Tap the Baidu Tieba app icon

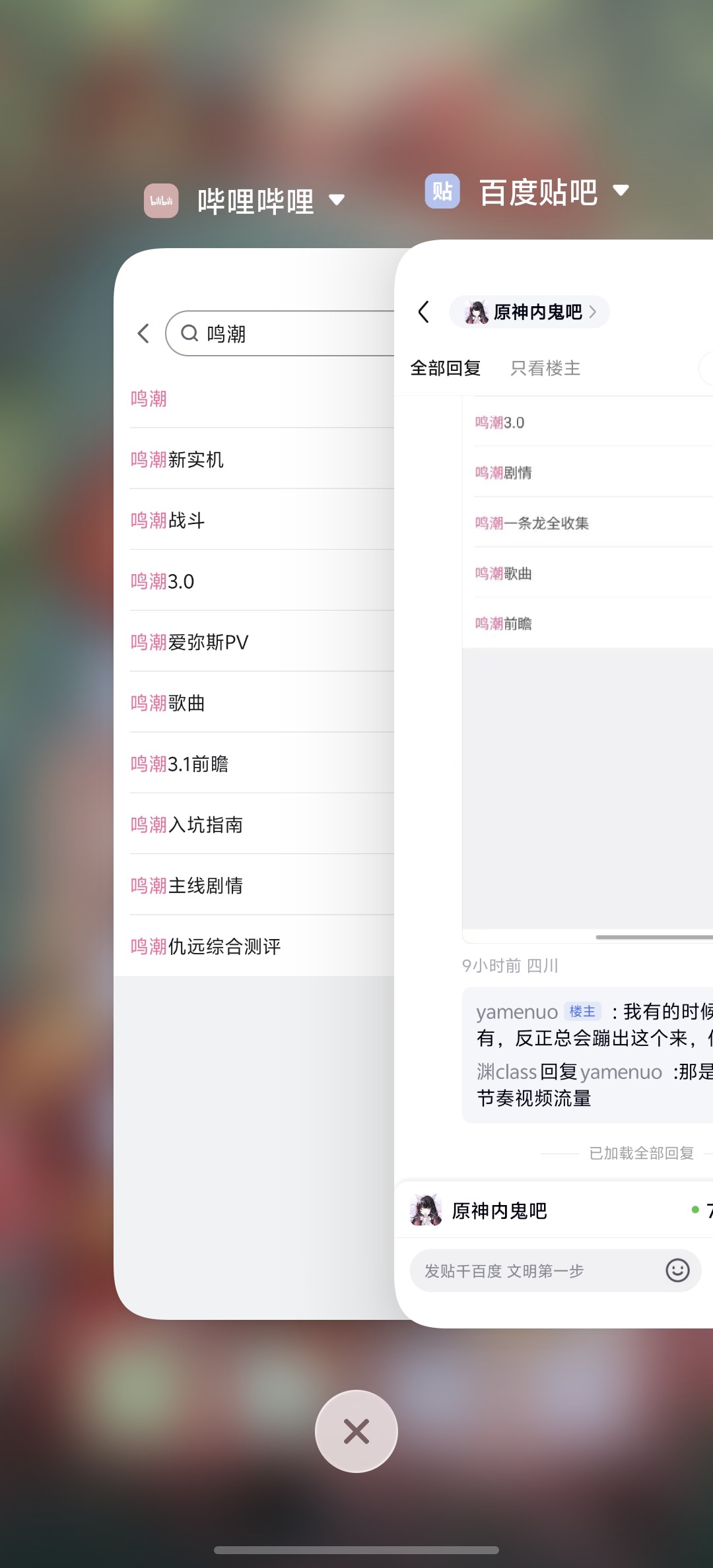tap(442, 191)
